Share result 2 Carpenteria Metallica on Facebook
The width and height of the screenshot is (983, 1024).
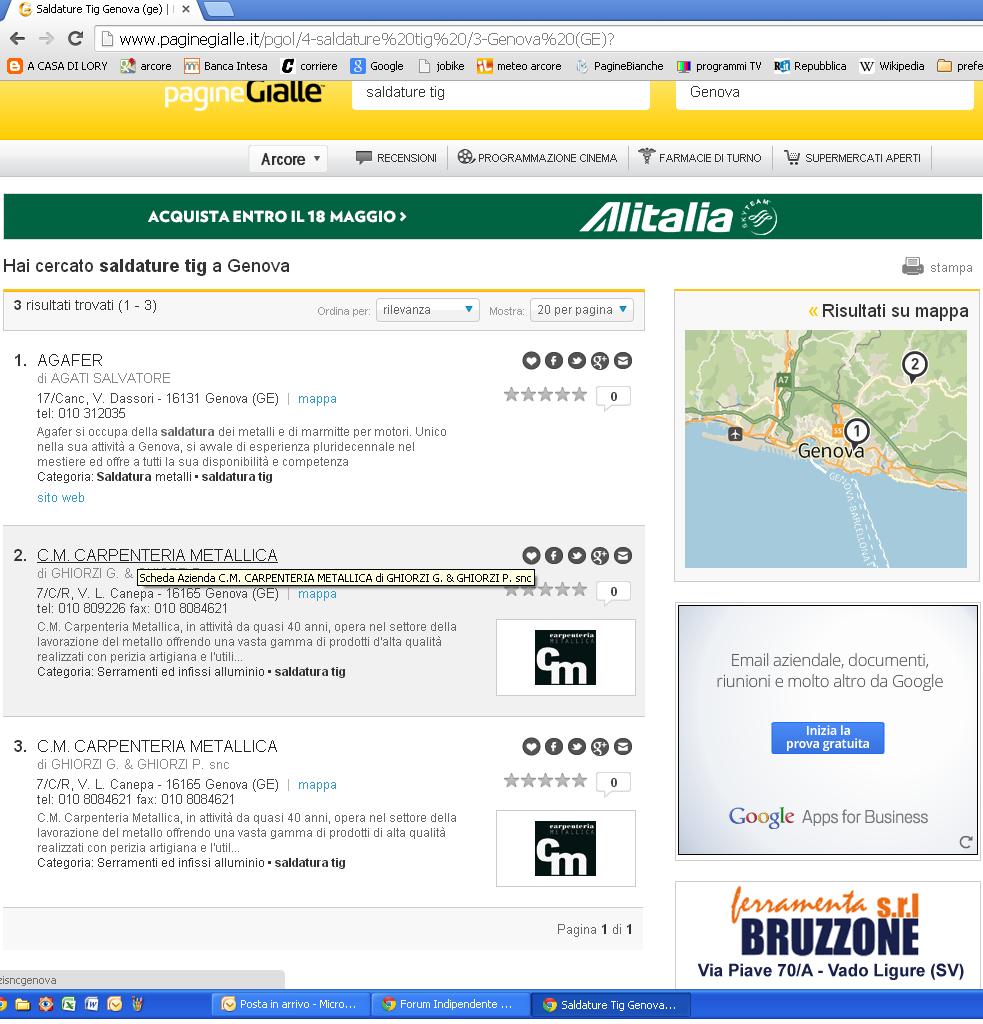click(554, 556)
